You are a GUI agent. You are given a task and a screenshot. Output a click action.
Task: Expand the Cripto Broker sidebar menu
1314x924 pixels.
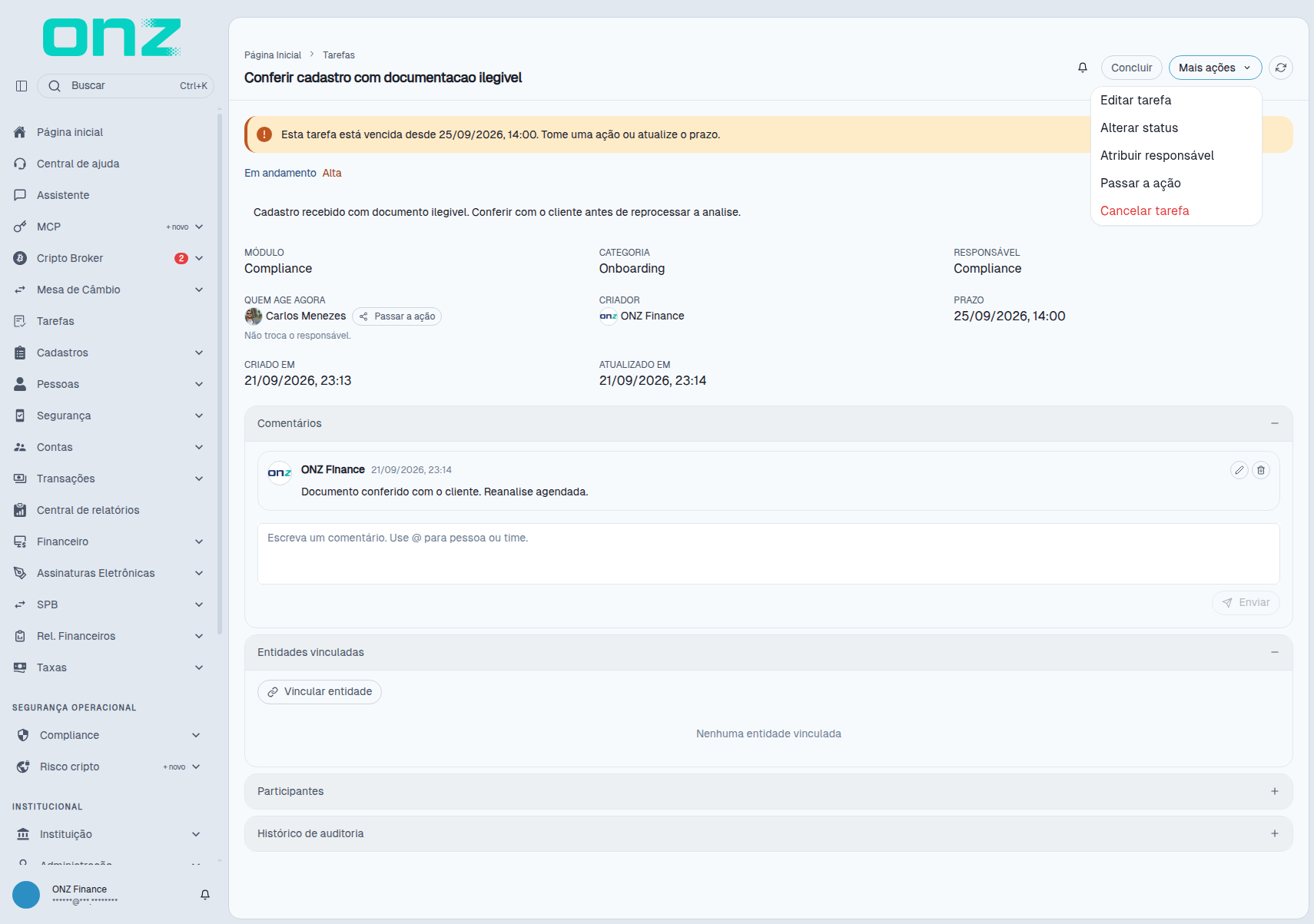click(199, 258)
